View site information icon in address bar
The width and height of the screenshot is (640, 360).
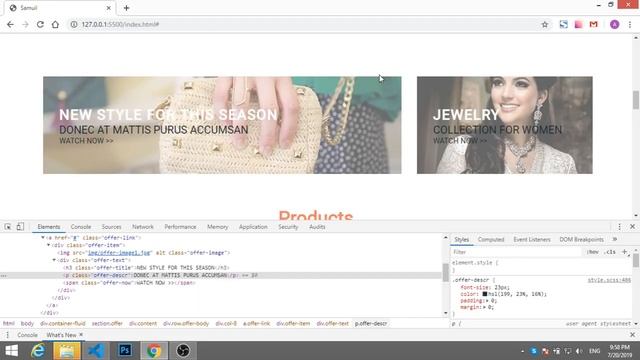(x=74, y=24)
